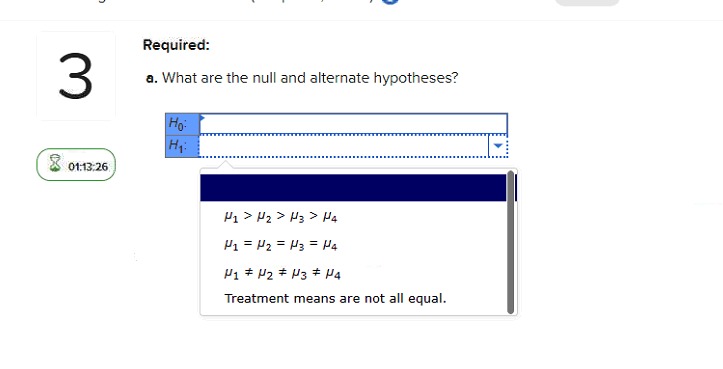Click the question number 3 box
The image size is (723, 369).
pyautogui.click(x=76, y=76)
